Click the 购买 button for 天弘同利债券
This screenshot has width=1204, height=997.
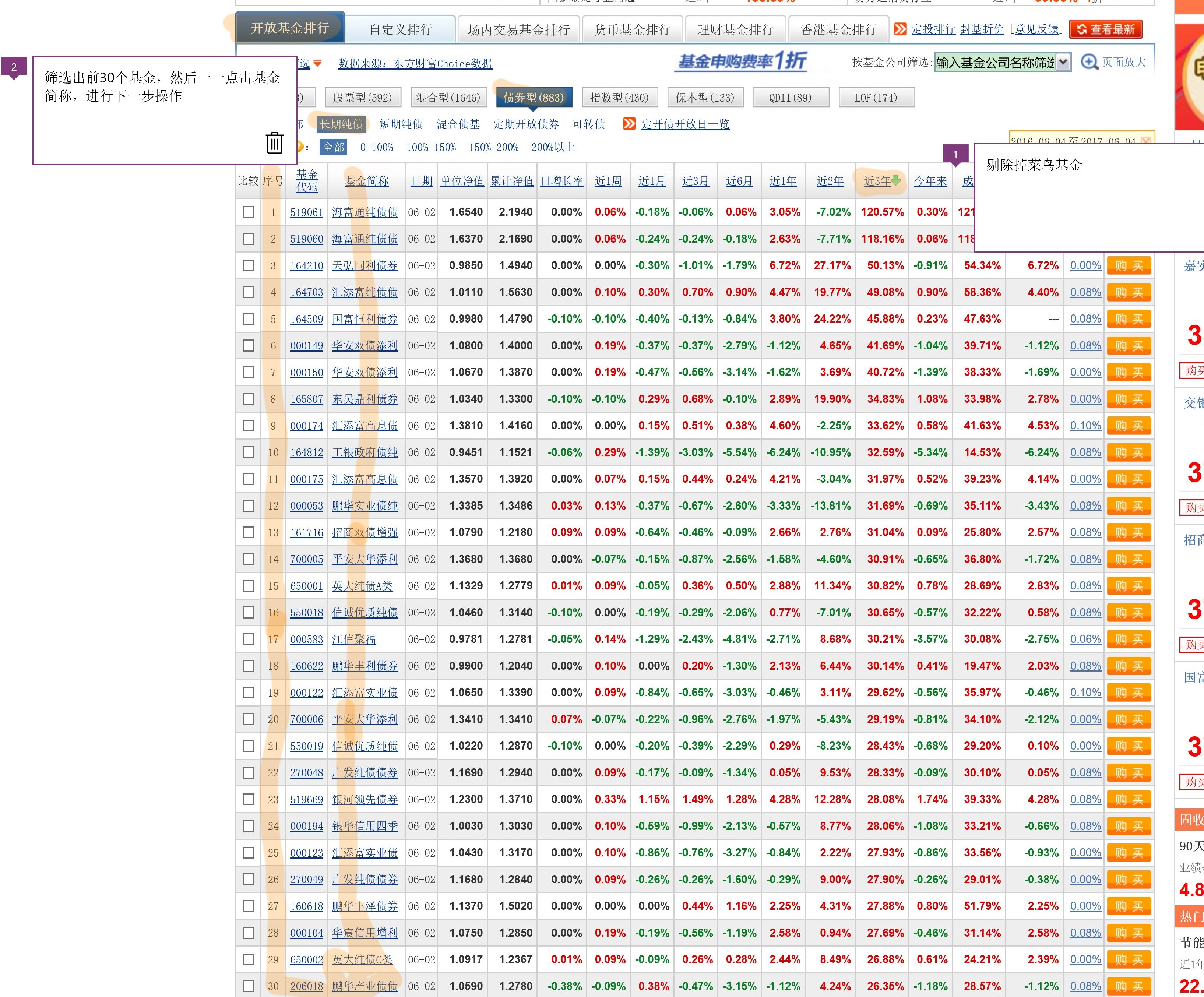[1129, 266]
